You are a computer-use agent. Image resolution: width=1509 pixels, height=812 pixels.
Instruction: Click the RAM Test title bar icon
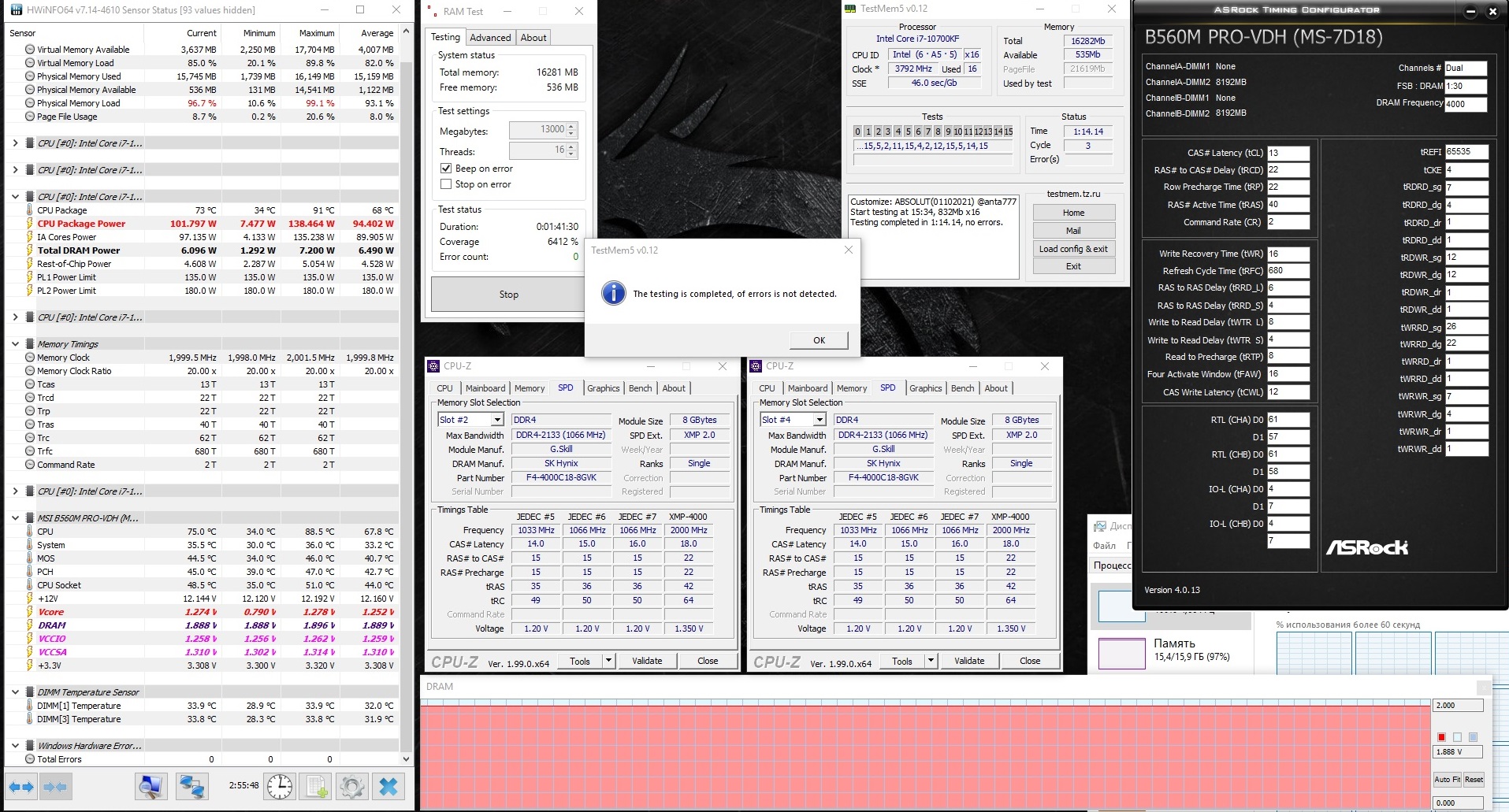click(x=433, y=12)
